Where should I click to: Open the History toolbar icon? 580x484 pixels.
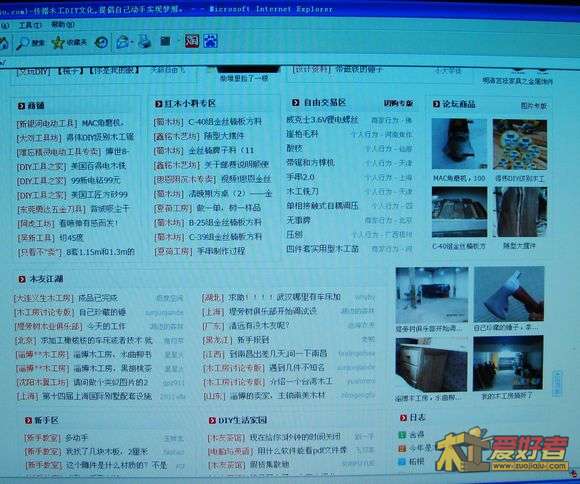[101, 42]
